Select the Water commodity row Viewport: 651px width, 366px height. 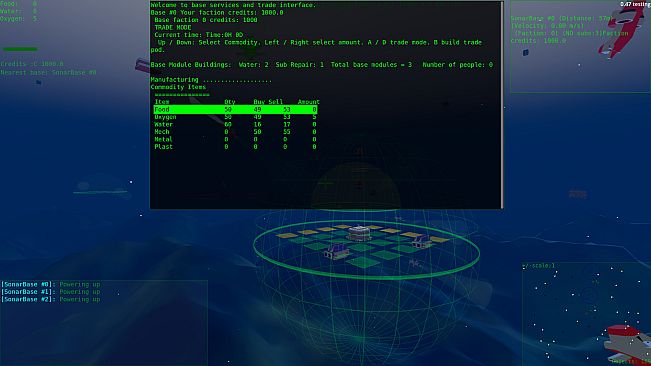point(235,124)
